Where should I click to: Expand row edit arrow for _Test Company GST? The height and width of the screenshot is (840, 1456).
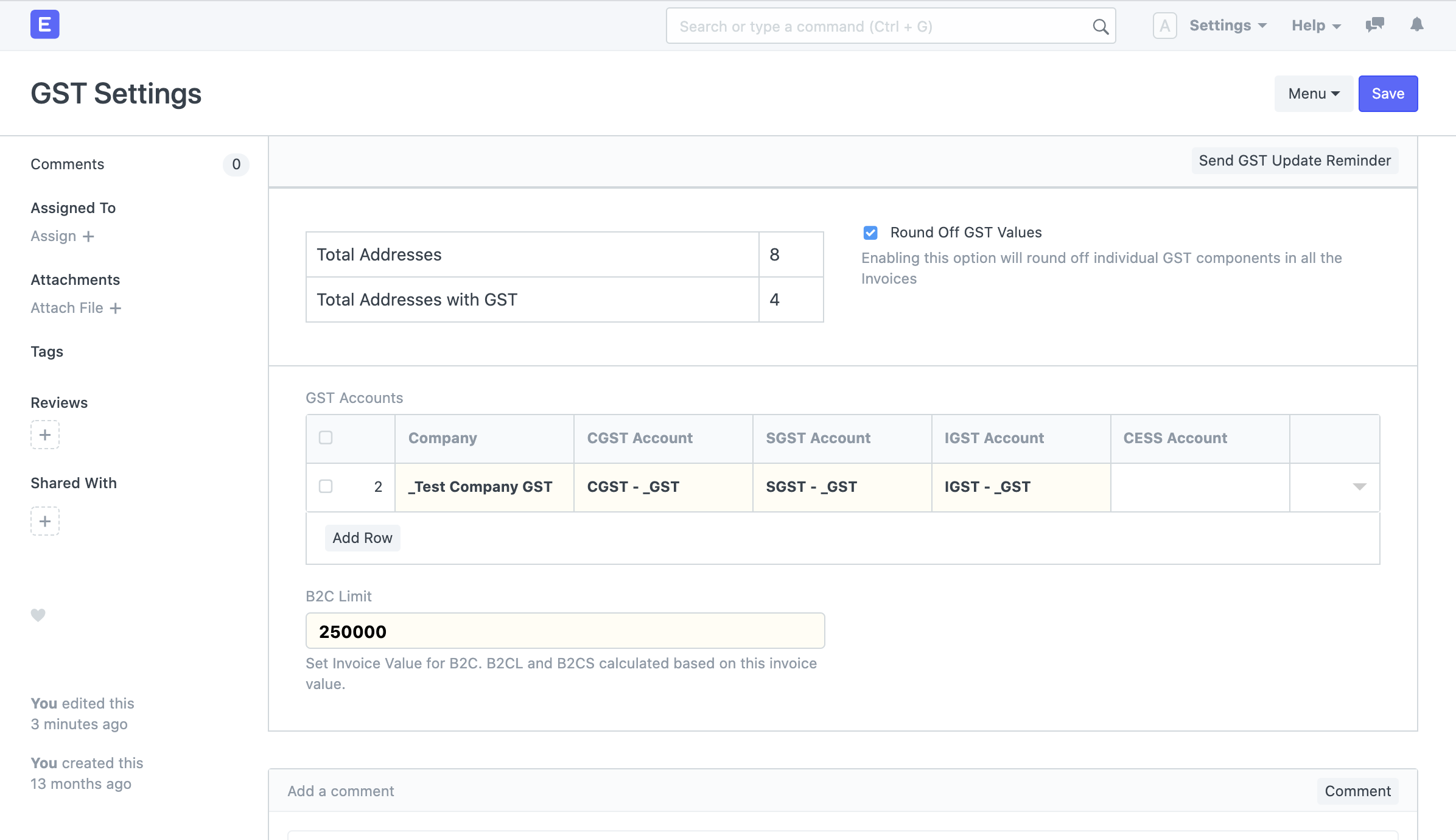1359,486
